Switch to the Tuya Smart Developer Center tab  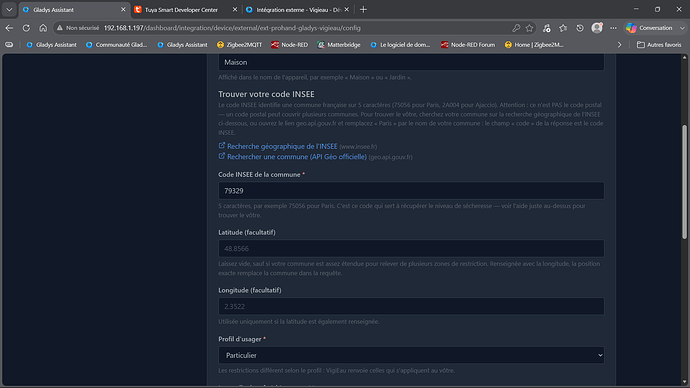pos(181,10)
